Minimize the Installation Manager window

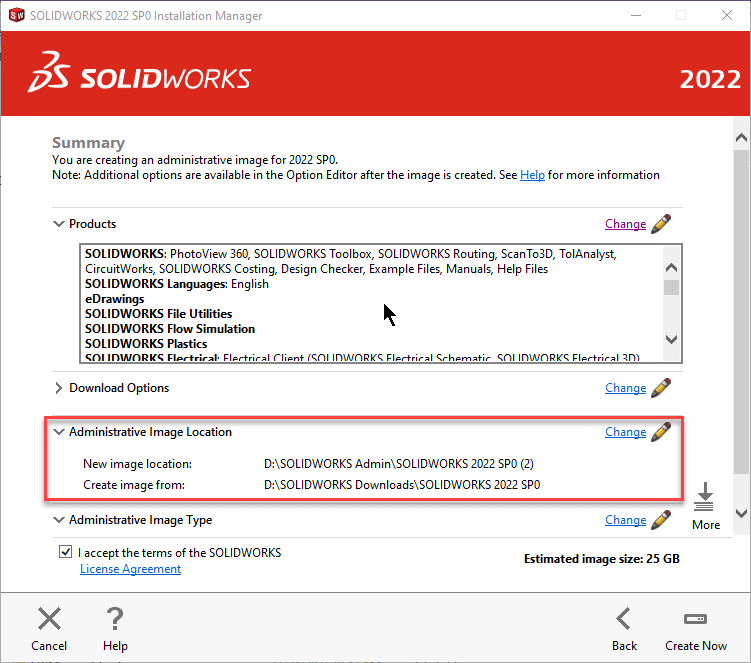pos(636,15)
